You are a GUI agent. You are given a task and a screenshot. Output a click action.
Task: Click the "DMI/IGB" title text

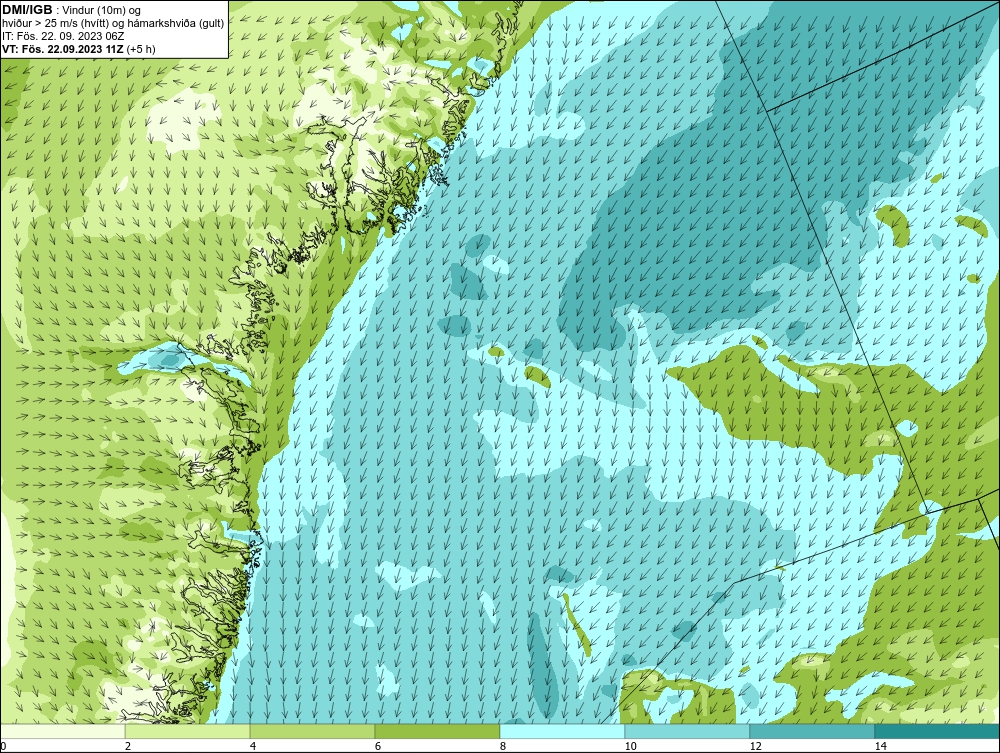pos(27,10)
